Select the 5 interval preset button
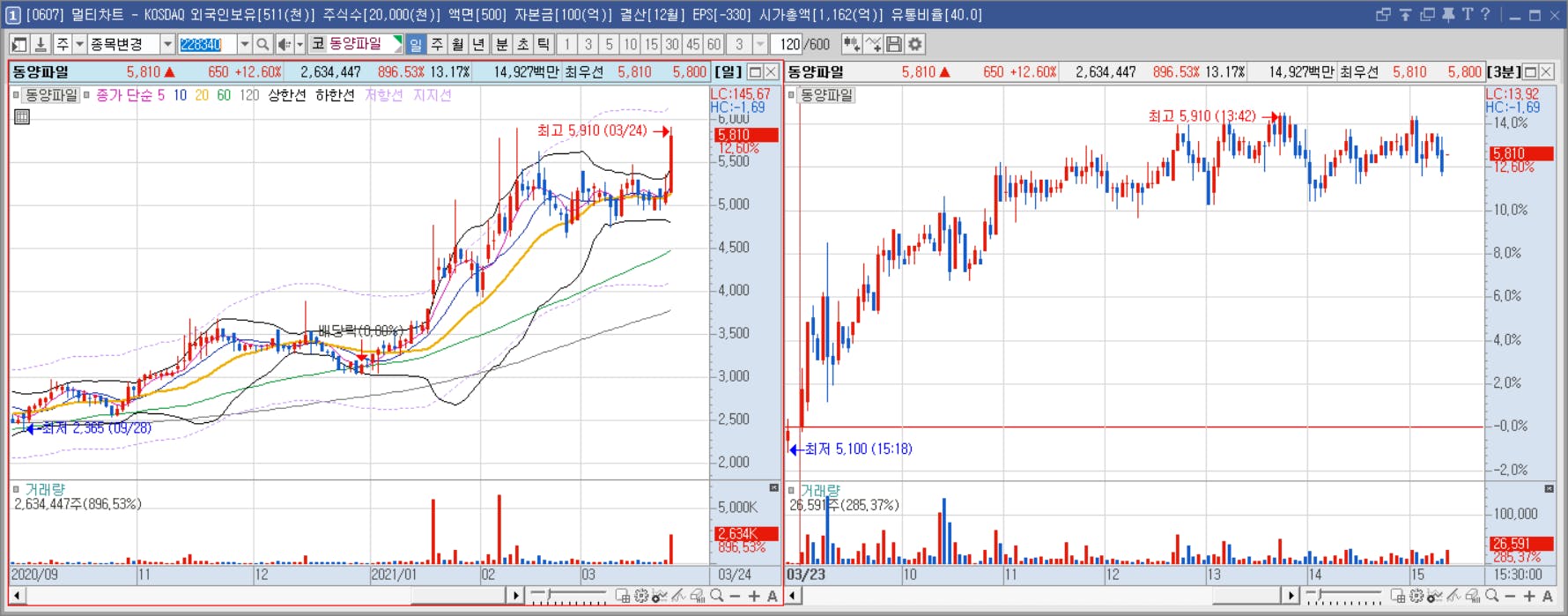Viewport: 1568px width, 616px height. [609, 44]
